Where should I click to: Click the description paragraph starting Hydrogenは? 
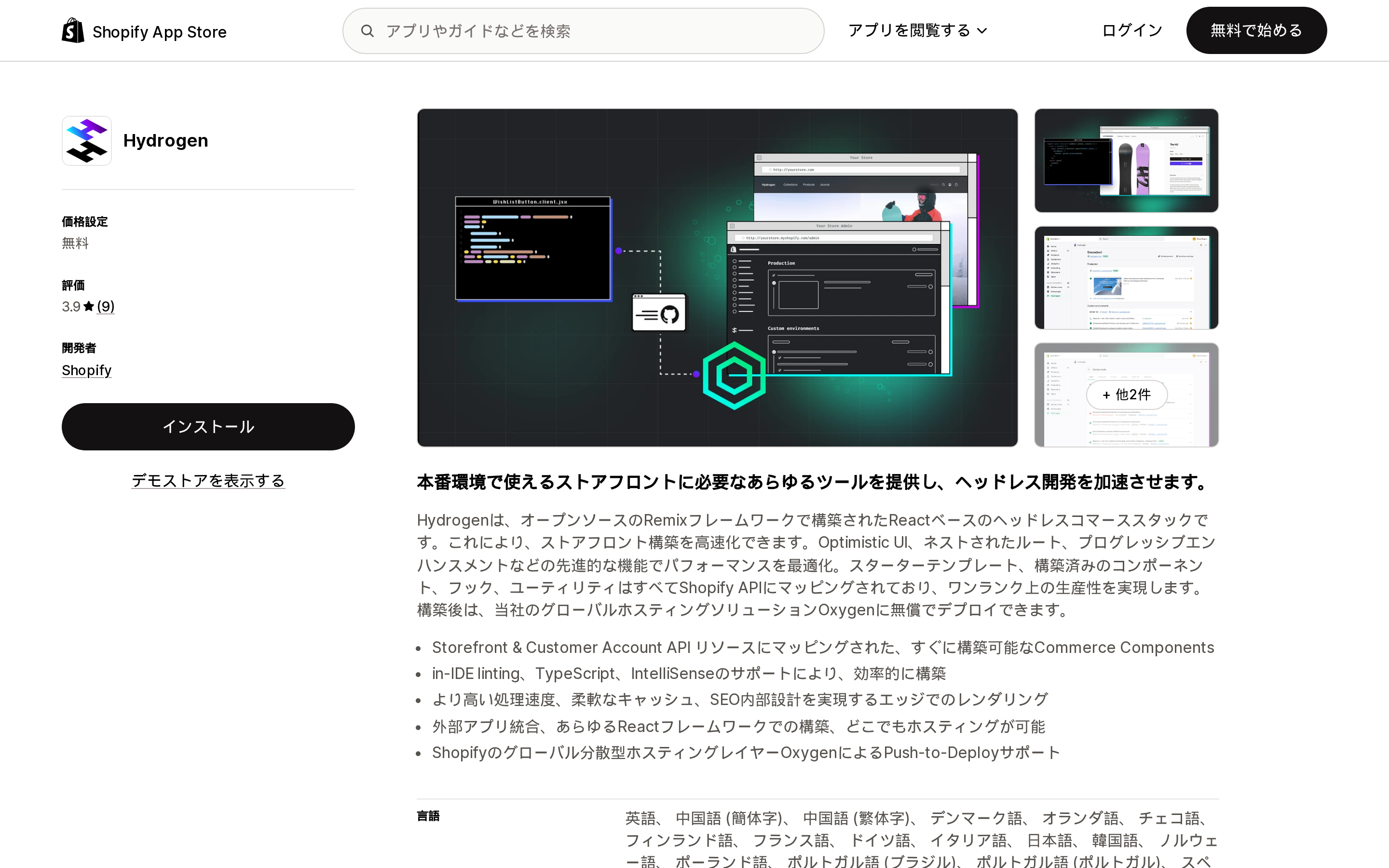coord(816,565)
